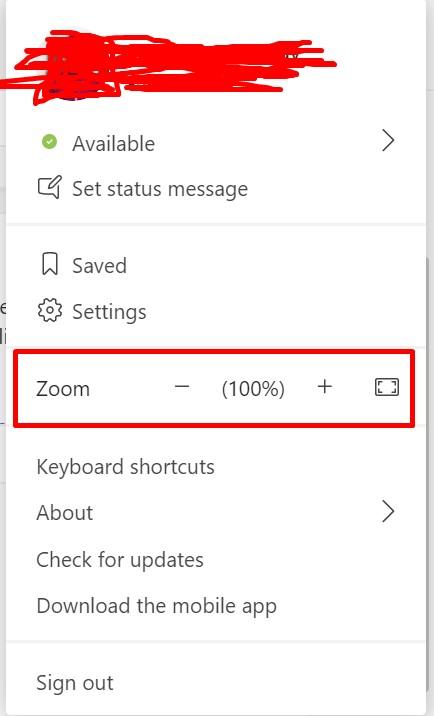Click the Set status message pencil icon
Image resolution: width=434 pixels, height=716 pixels.
(x=49, y=187)
